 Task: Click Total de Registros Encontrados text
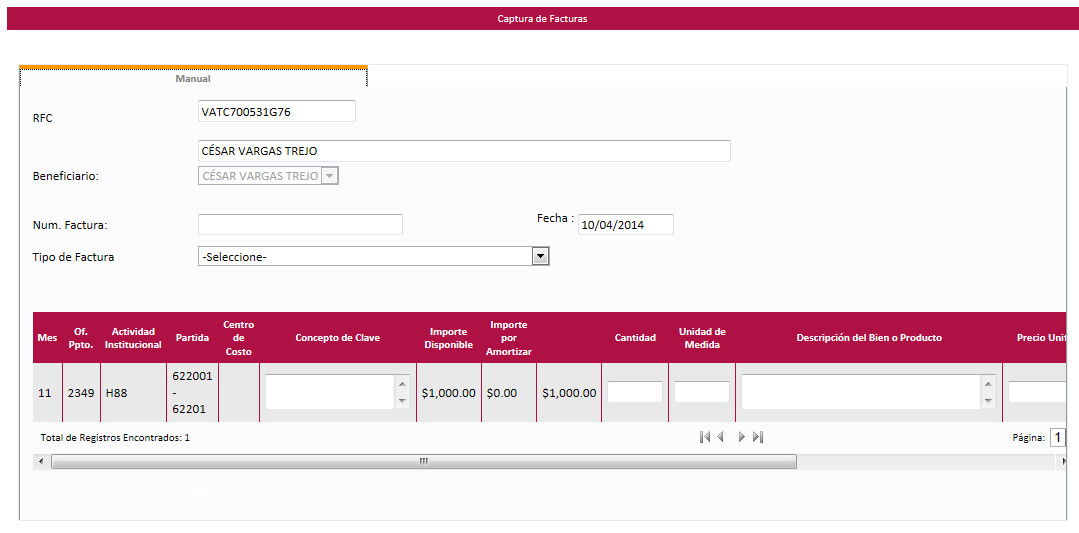coord(115,437)
